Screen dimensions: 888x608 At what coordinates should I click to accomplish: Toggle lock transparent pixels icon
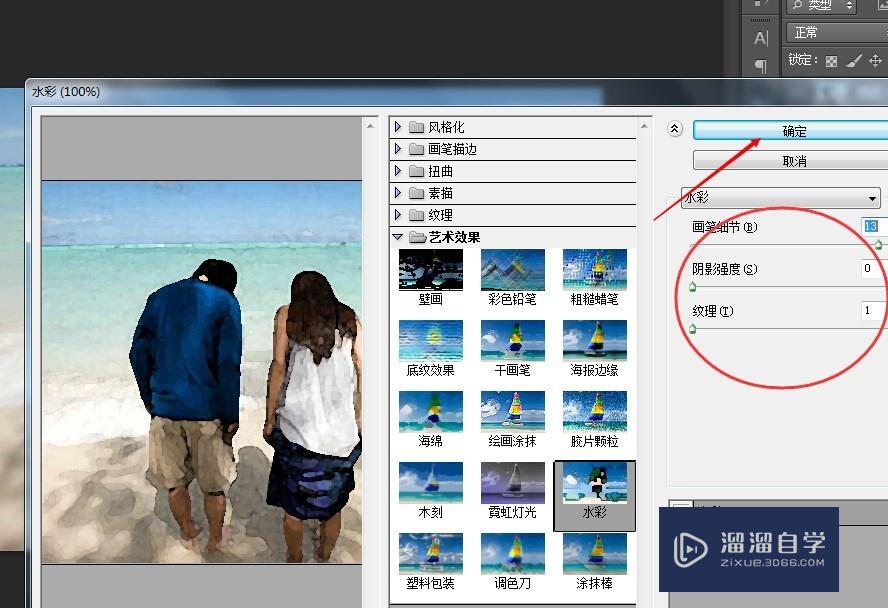[x=831, y=61]
